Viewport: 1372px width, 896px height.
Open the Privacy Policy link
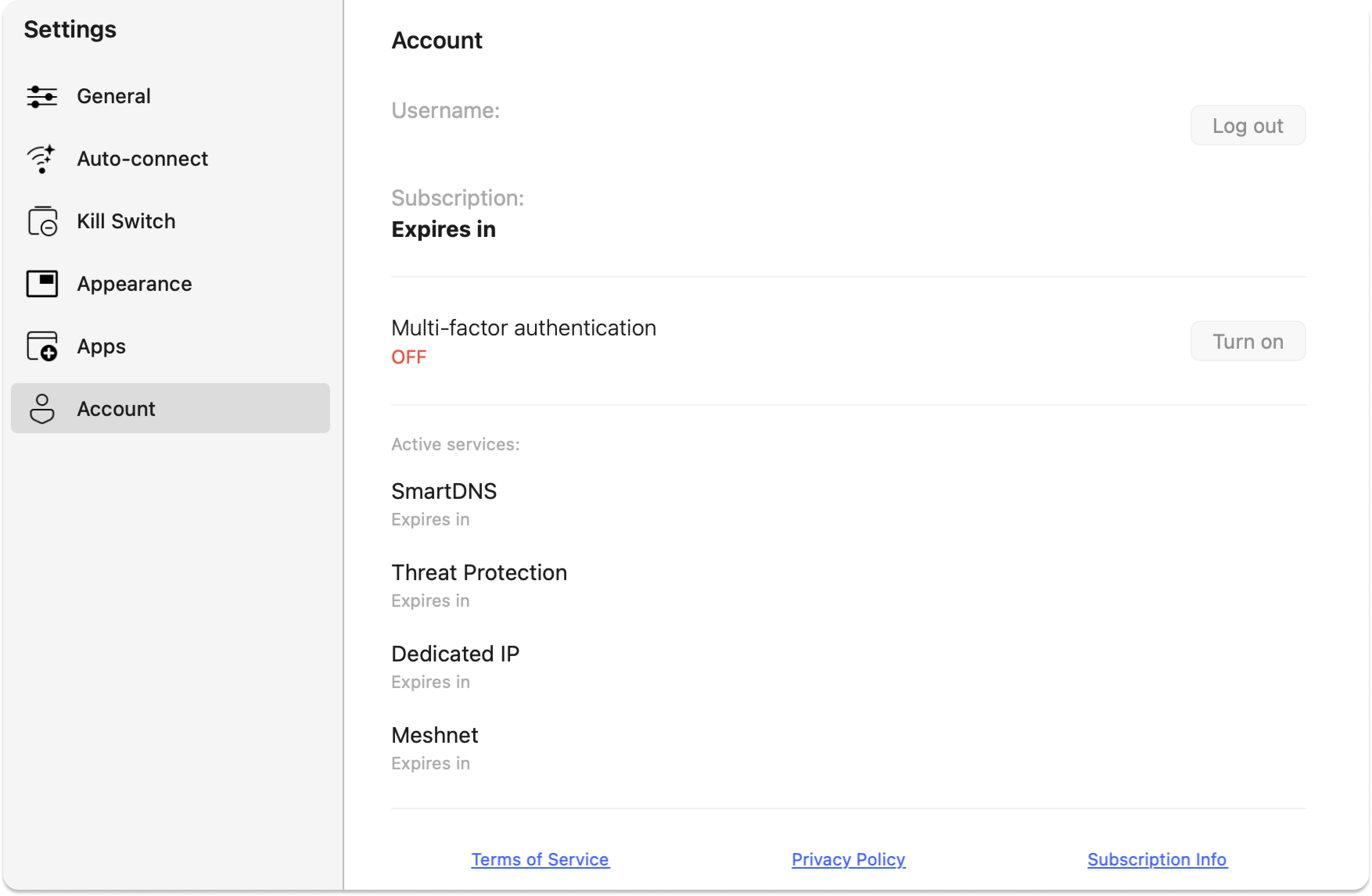click(x=848, y=859)
